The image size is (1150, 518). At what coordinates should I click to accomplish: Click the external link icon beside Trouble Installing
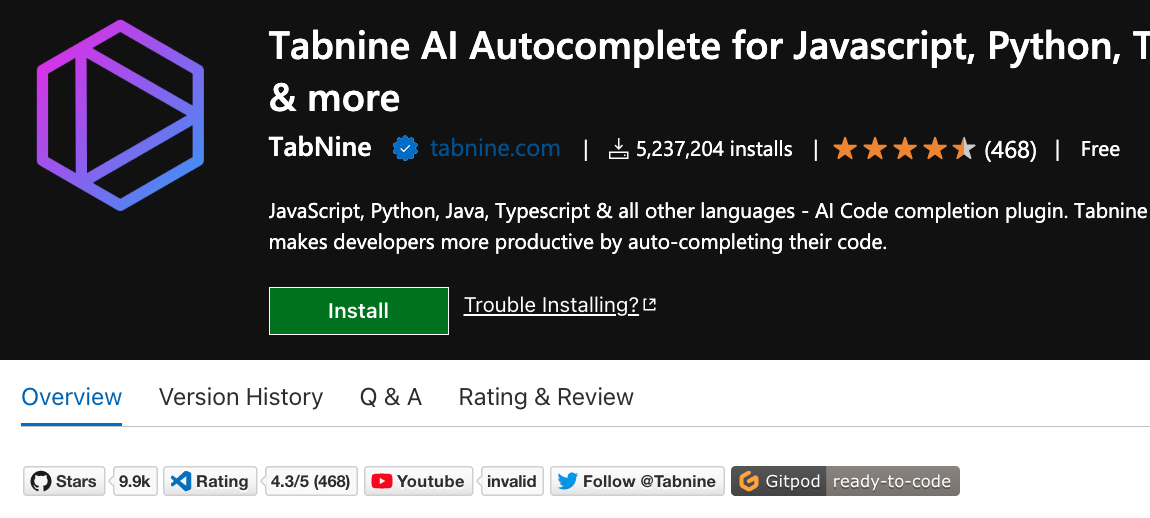[650, 305]
